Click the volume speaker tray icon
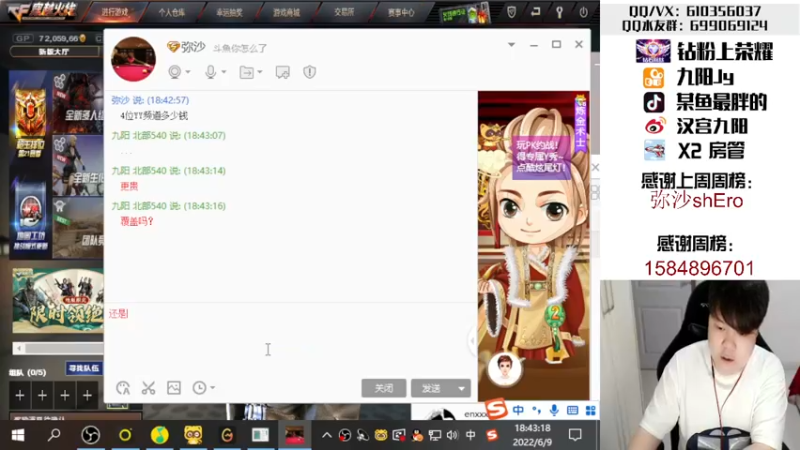 [x=452, y=435]
